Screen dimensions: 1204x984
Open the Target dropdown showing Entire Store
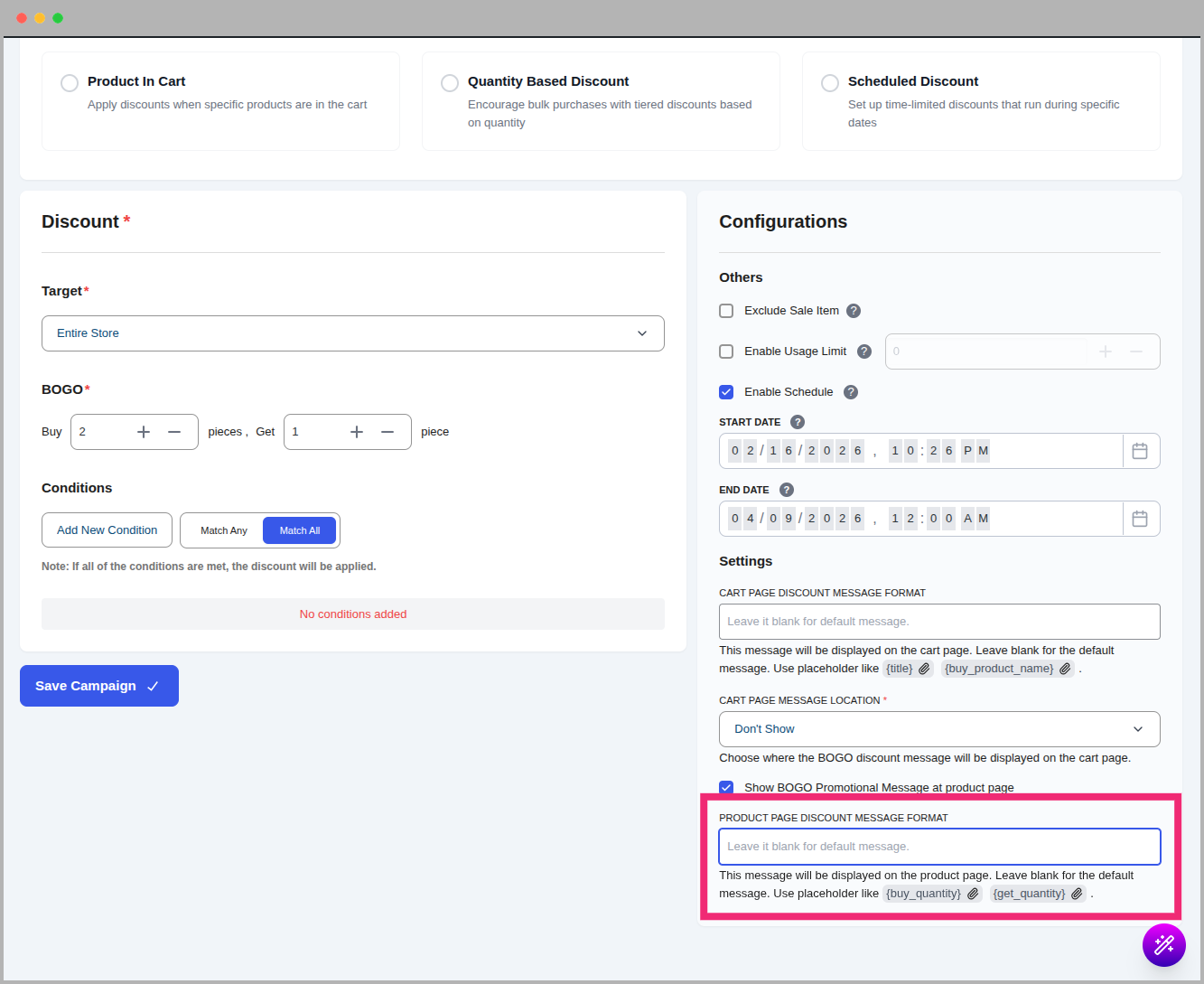pos(352,333)
